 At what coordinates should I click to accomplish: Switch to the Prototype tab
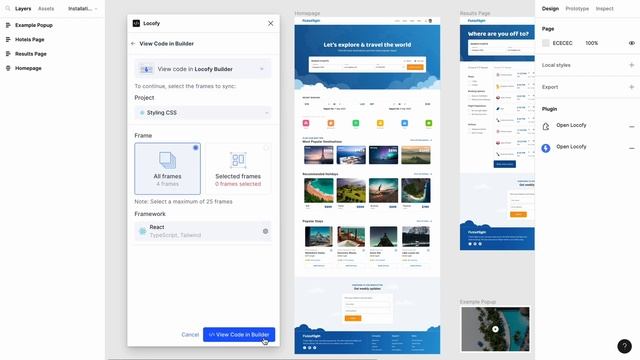(x=577, y=9)
